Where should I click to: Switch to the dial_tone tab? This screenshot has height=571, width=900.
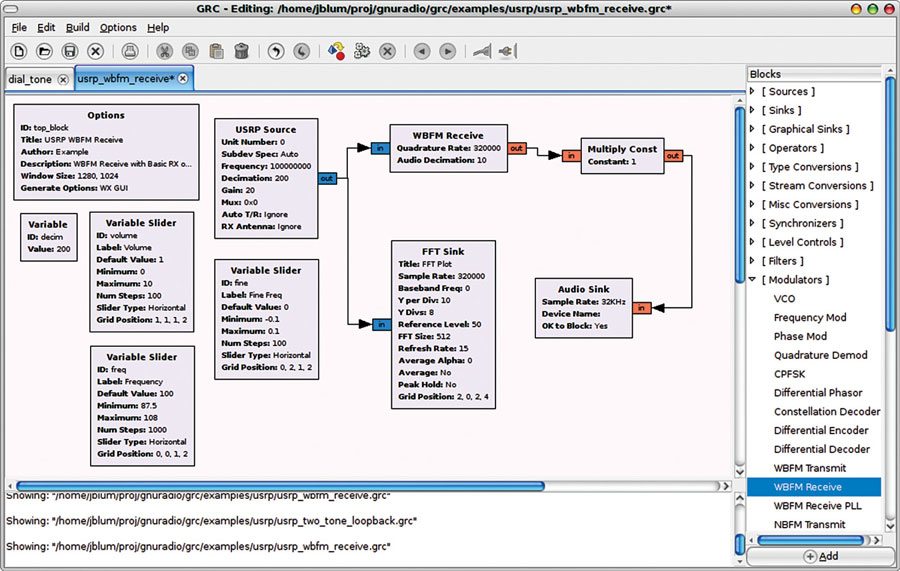pos(30,79)
